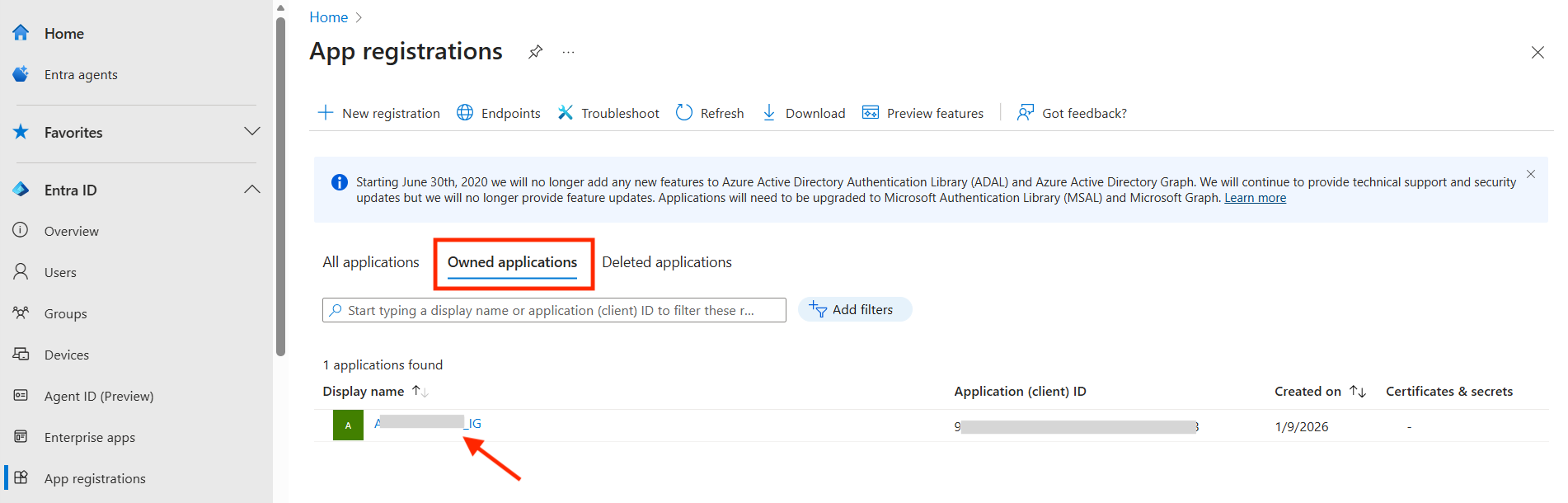Open the ellipsis more options menu

[x=568, y=52]
